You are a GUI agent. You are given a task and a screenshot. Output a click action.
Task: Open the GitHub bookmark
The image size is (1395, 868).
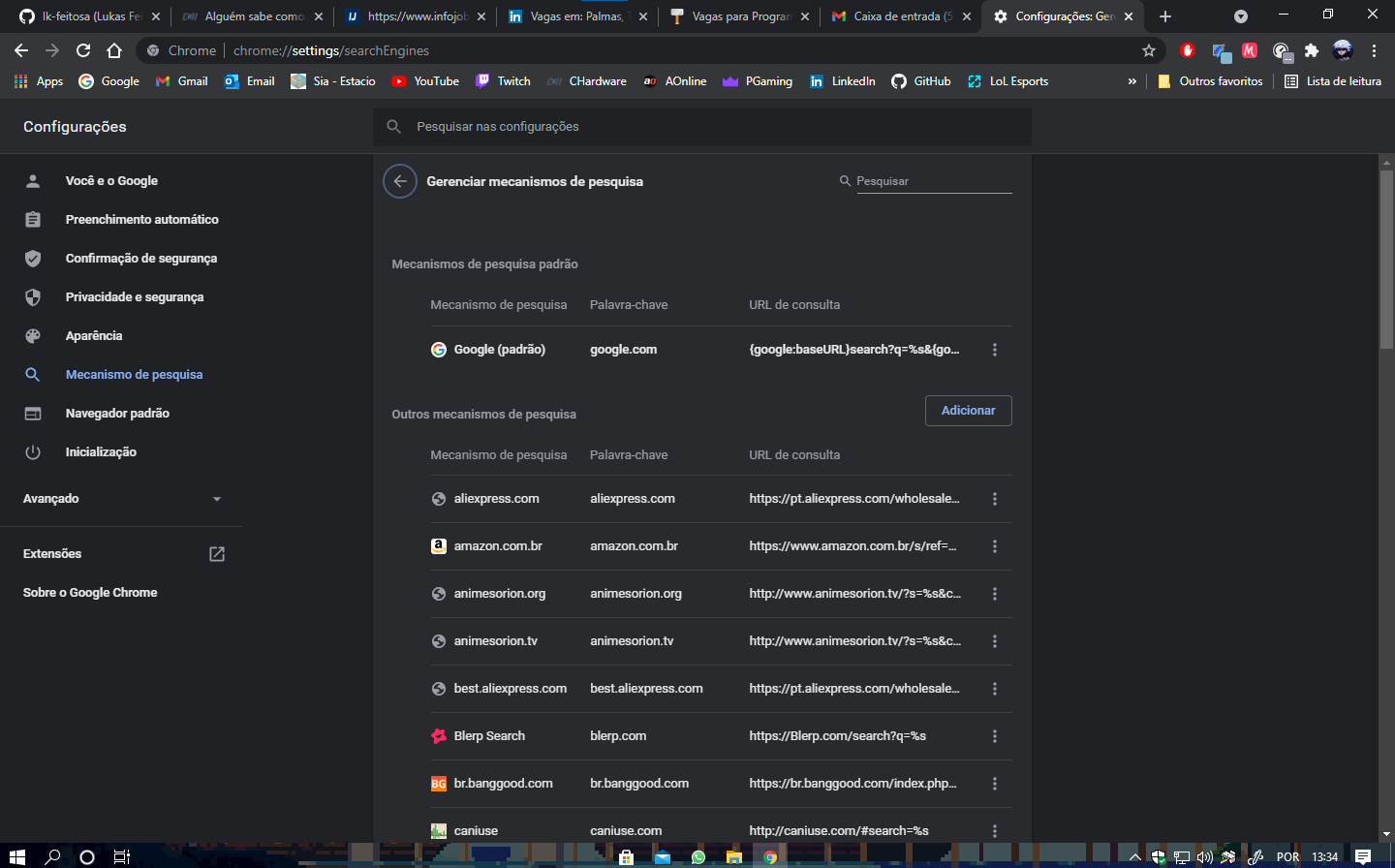921,81
